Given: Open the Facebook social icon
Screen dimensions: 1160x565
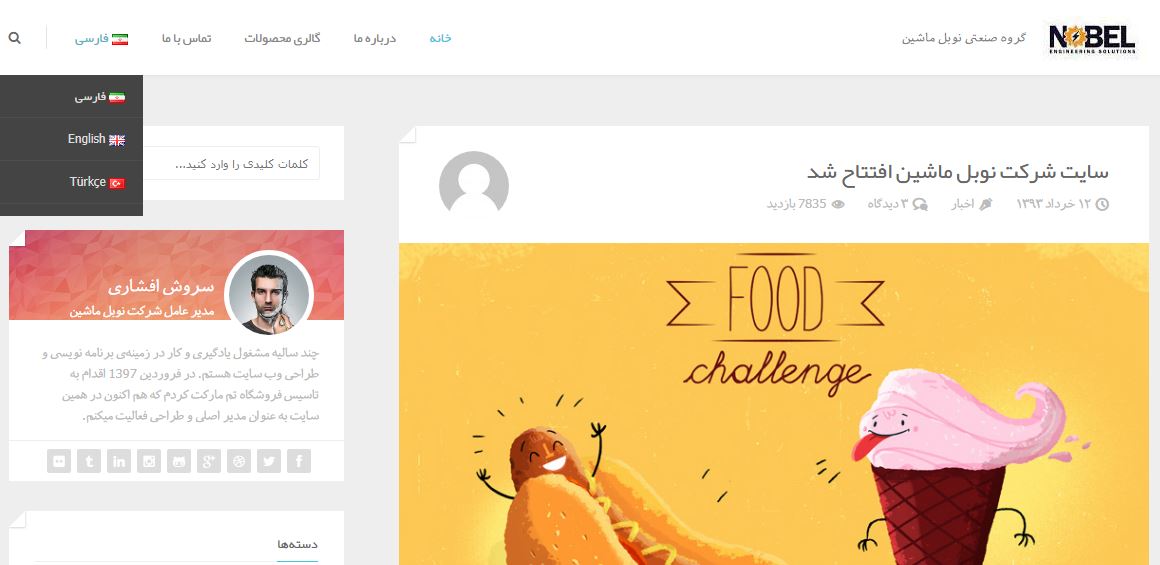Looking at the screenshot, I should tap(299, 461).
